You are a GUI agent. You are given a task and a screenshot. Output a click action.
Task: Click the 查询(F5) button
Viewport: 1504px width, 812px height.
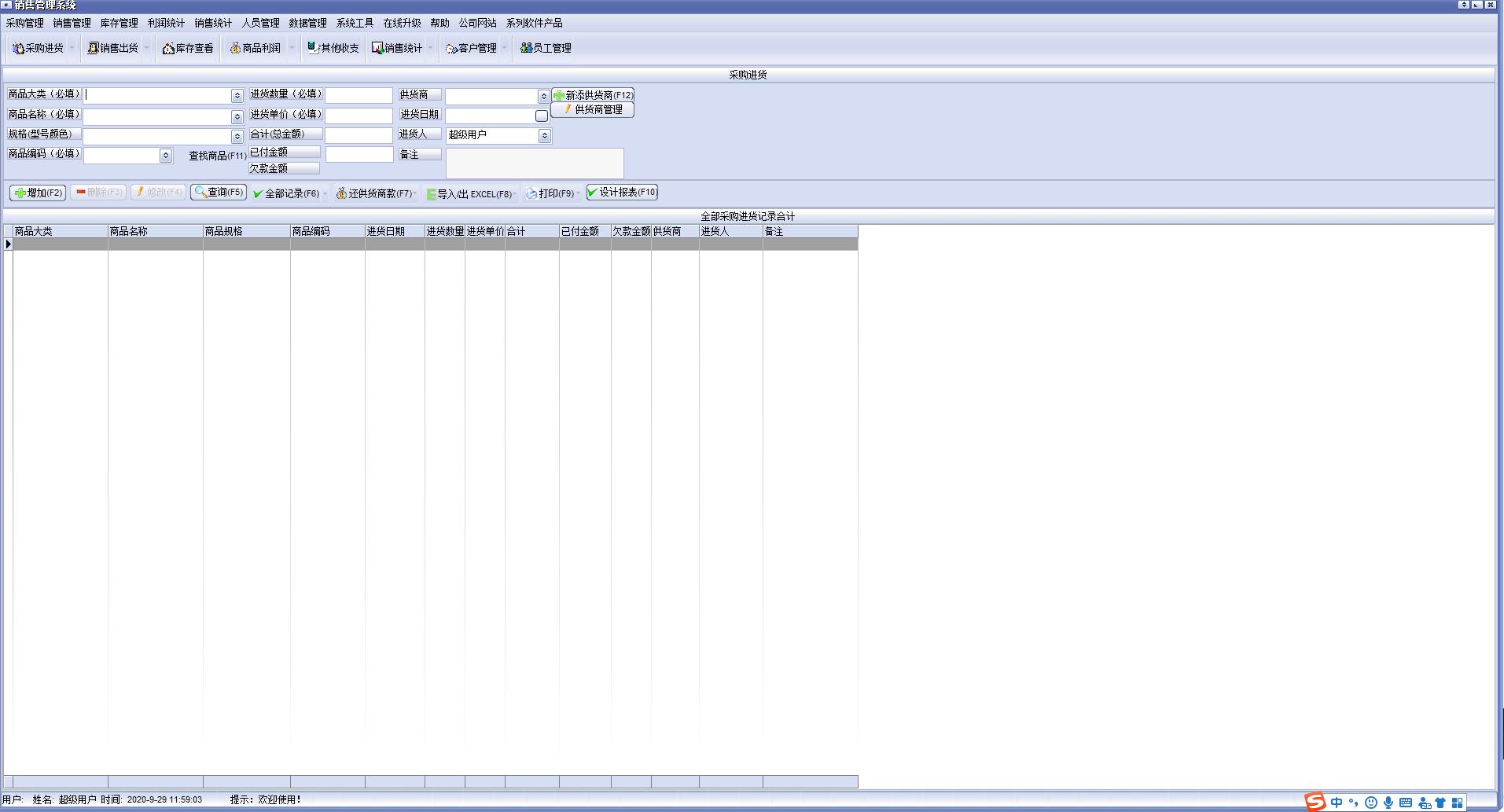point(219,193)
